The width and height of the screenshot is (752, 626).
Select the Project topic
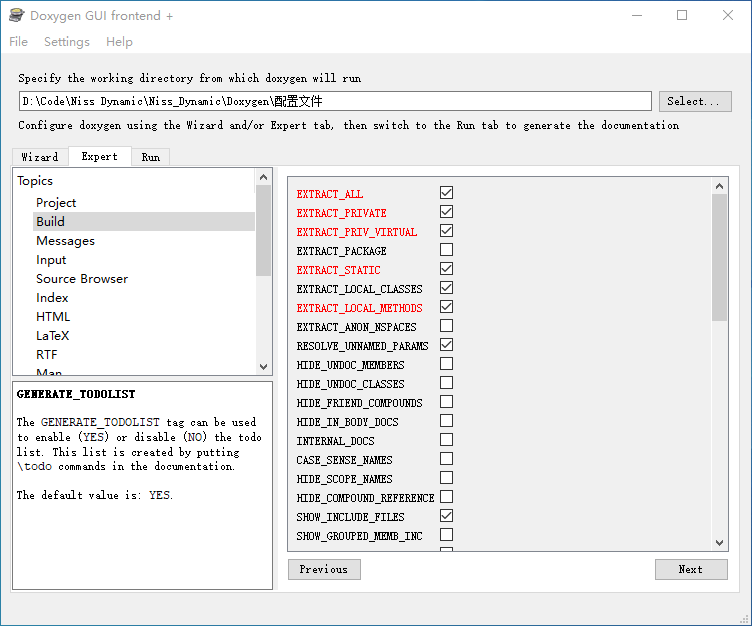pyautogui.click(x=56, y=202)
